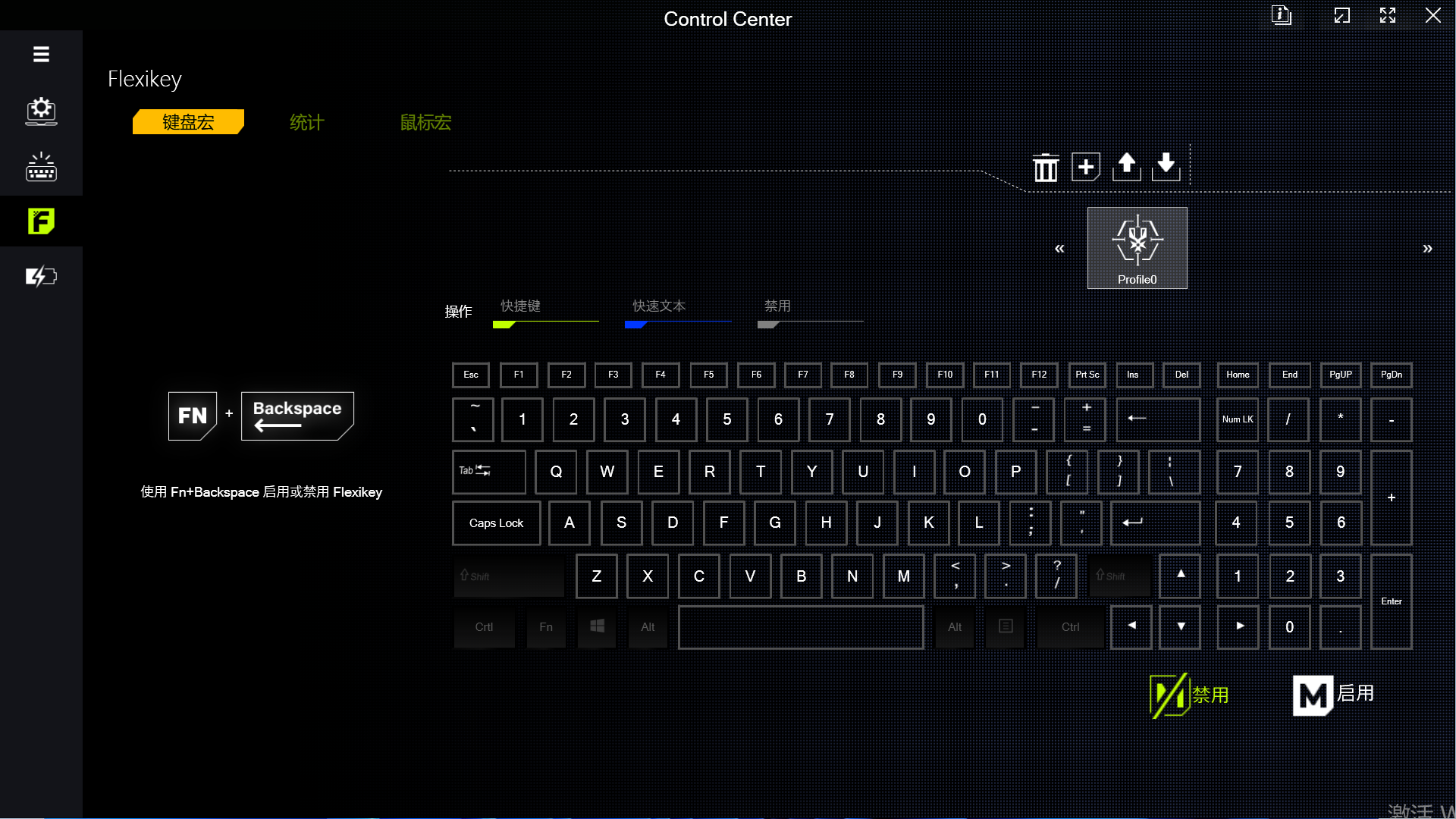Click the left chevron navigate profiles
This screenshot has width=1456, height=819.
[1060, 248]
